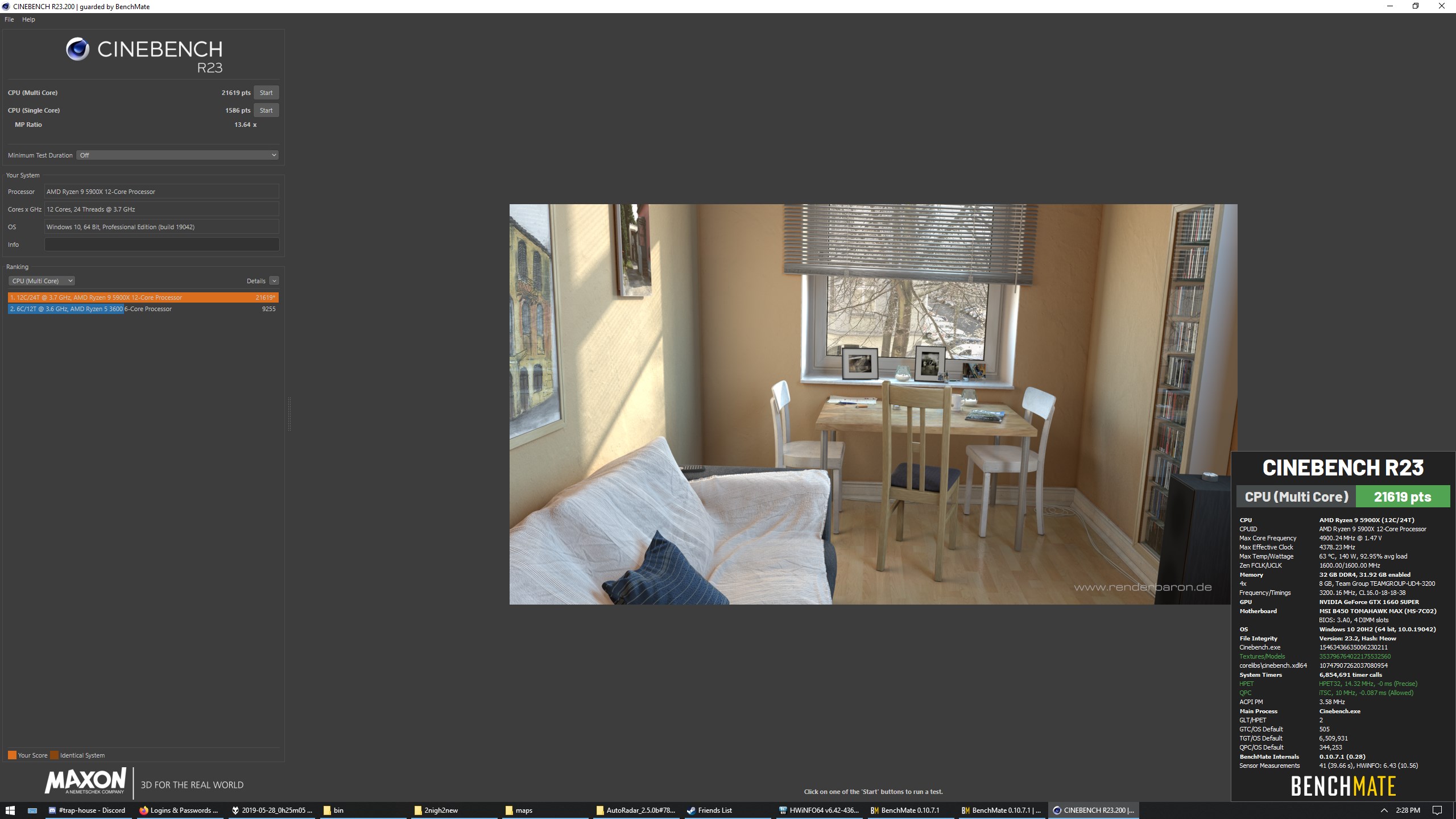The width and height of the screenshot is (1456, 819).
Task: Click the rendered room image
Action: click(x=873, y=404)
